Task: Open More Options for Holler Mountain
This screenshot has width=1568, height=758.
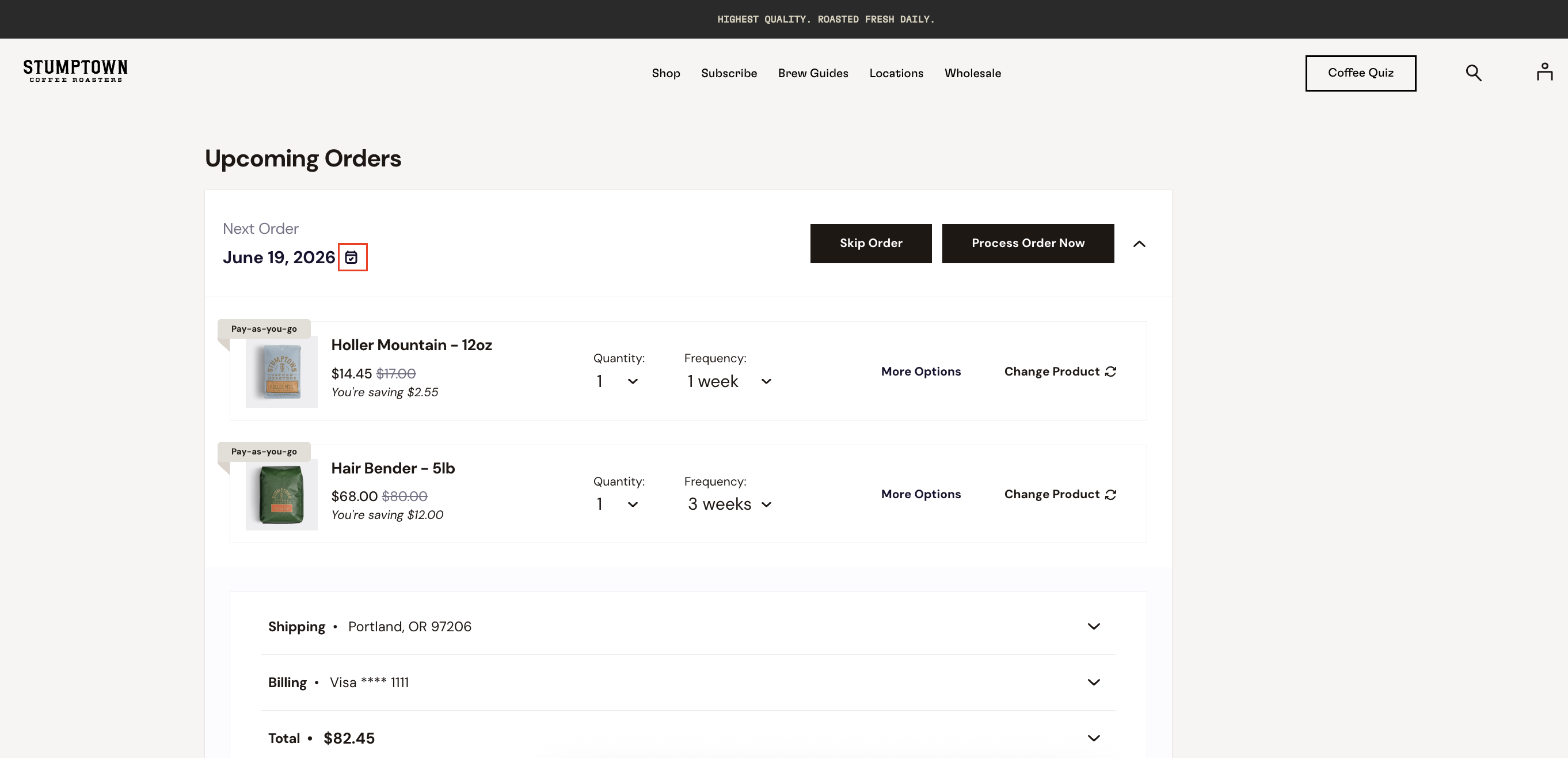Action: coord(920,372)
